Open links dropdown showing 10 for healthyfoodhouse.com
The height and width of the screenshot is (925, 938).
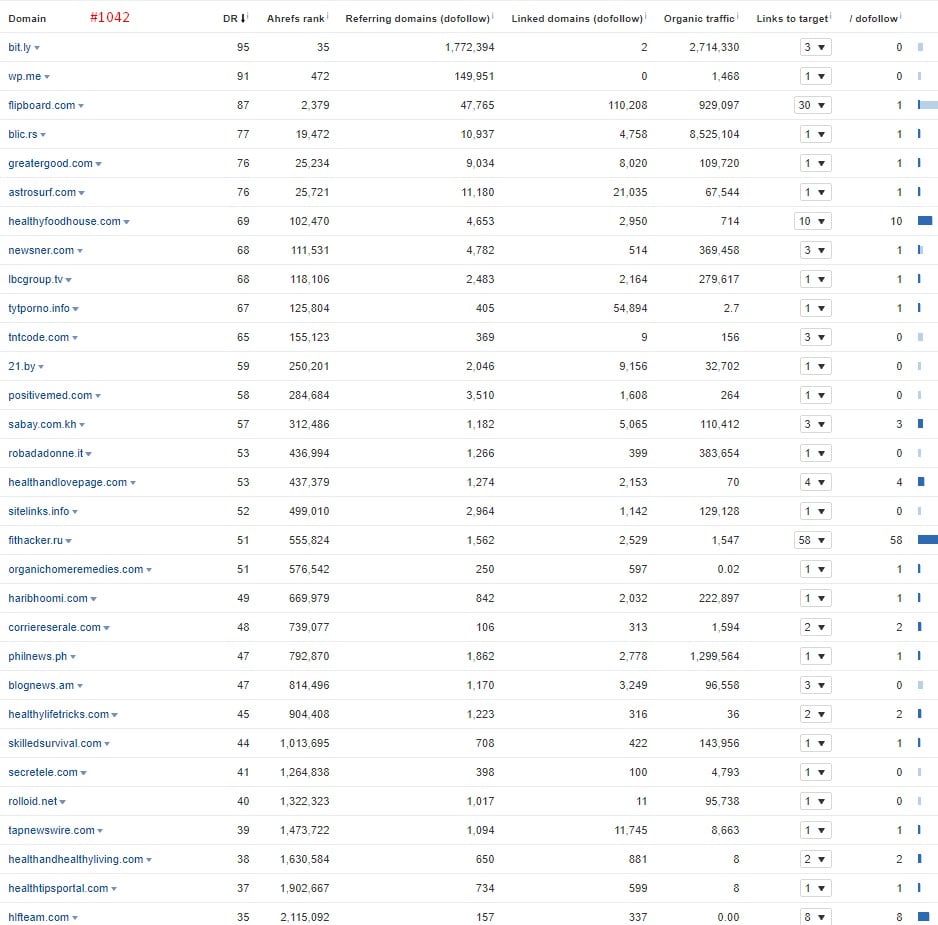click(812, 221)
